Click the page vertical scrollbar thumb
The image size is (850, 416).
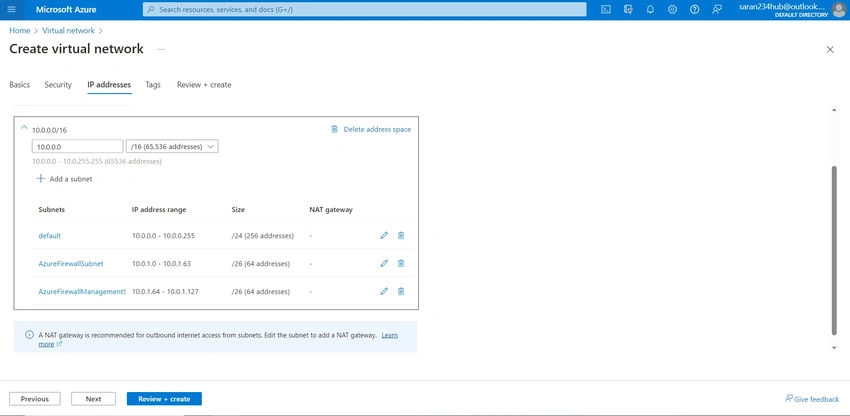[834, 249]
